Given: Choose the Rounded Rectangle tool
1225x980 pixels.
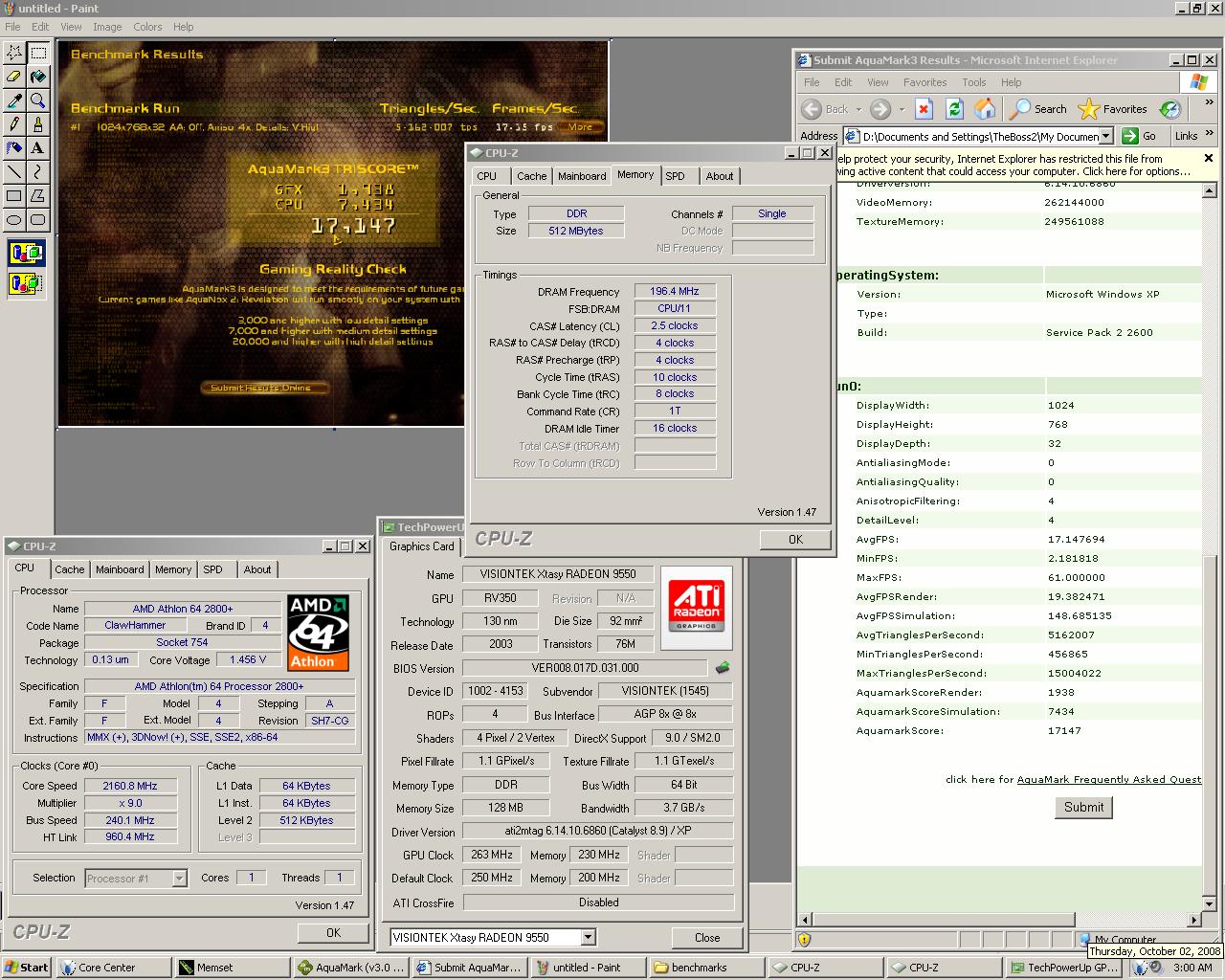Looking at the screenshot, I should click(x=38, y=220).
